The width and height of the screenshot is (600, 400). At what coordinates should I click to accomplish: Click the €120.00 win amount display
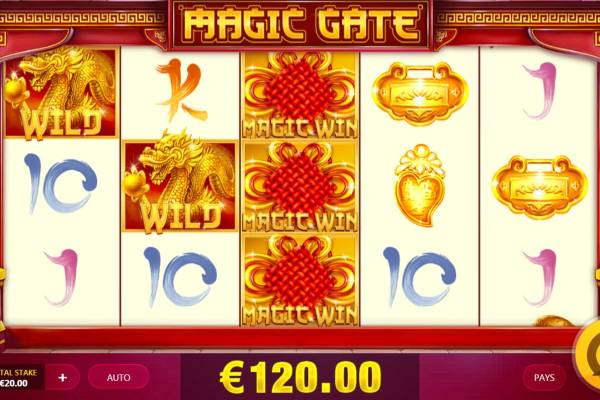click(x=300, y=377)
